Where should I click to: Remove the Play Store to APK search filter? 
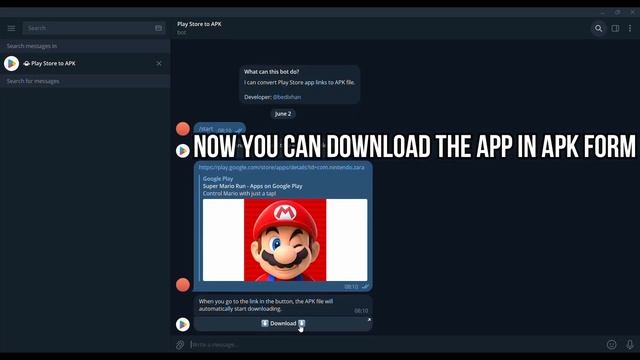pos(159,64)
